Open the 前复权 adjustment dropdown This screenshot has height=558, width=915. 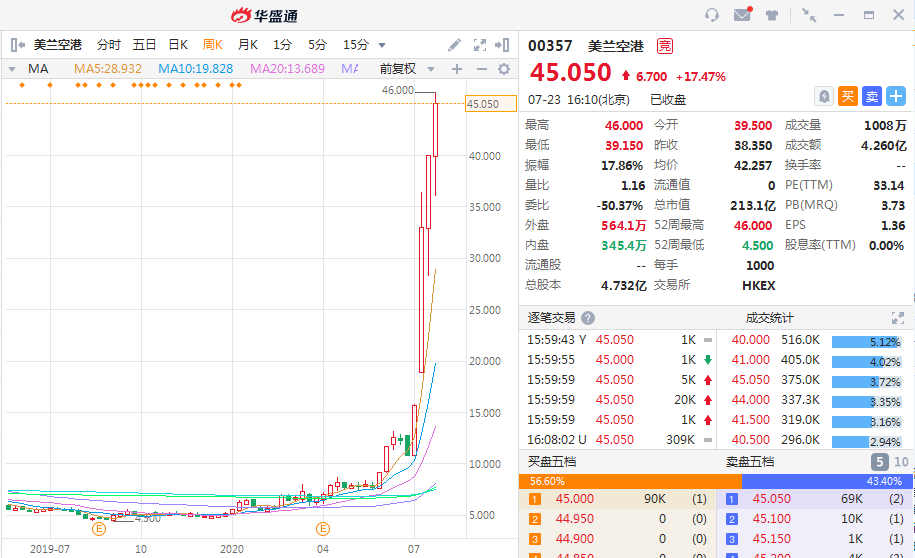click(407, 69)
